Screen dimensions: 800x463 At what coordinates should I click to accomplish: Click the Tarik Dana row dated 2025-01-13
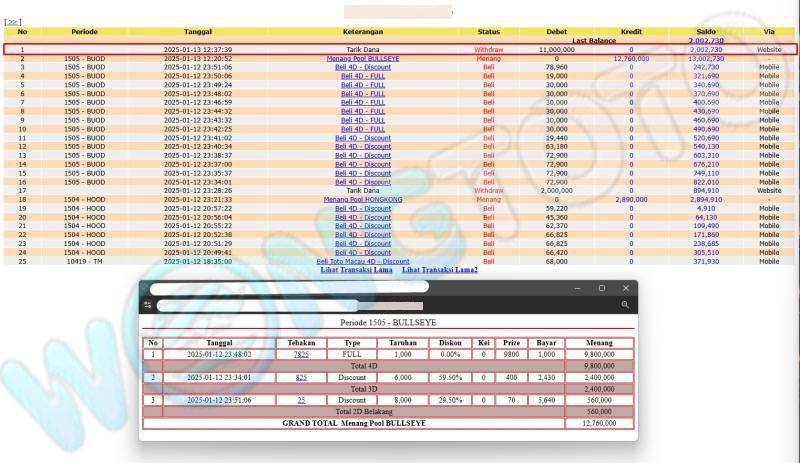(x=362, y=48)
